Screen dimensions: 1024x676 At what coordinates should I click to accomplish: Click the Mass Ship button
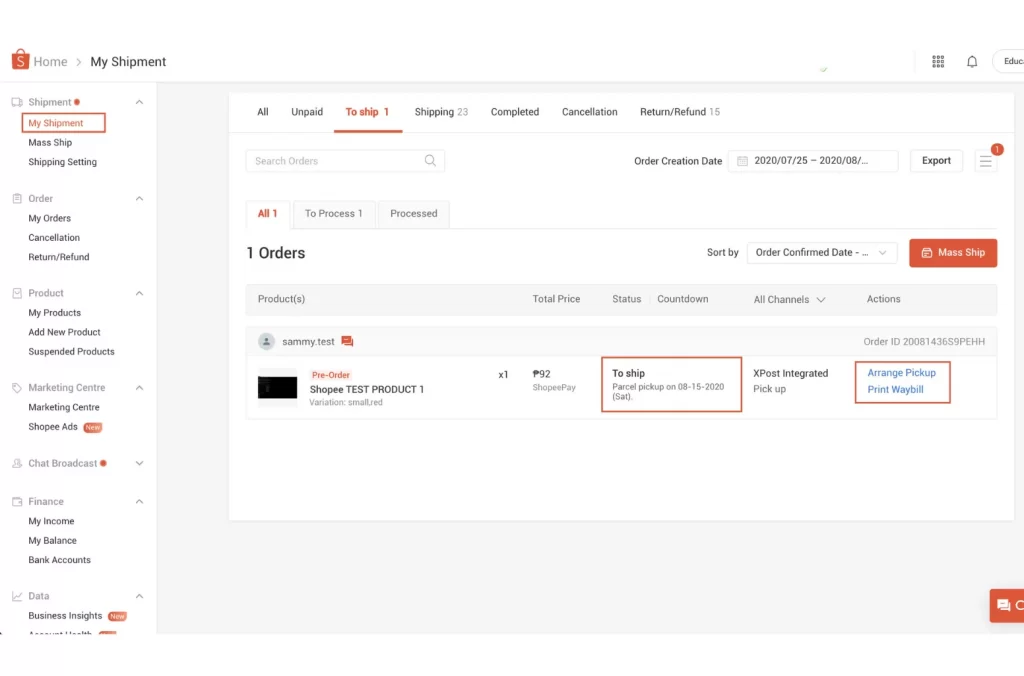(953, 253)
